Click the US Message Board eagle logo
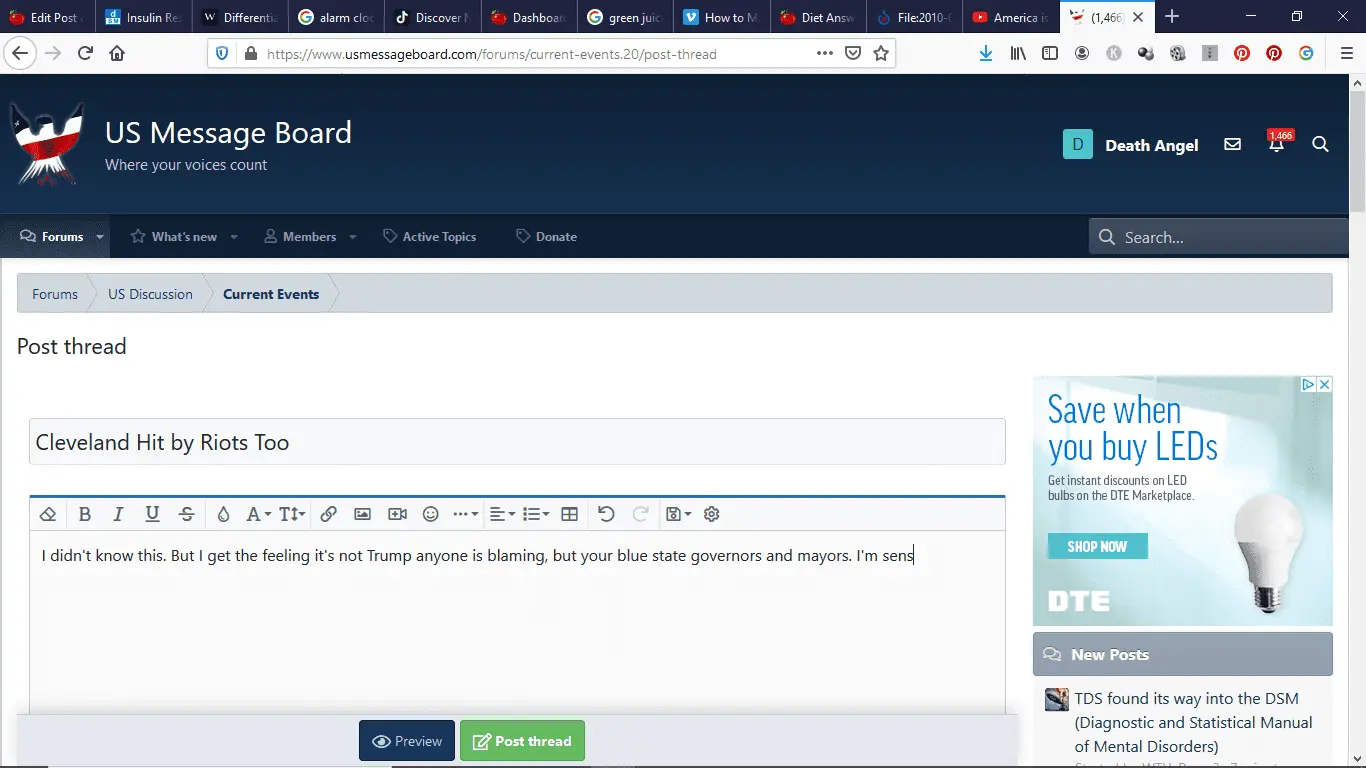Image resolution: width=1366 pixels, height=768 pixels. (x=46, y=145)
